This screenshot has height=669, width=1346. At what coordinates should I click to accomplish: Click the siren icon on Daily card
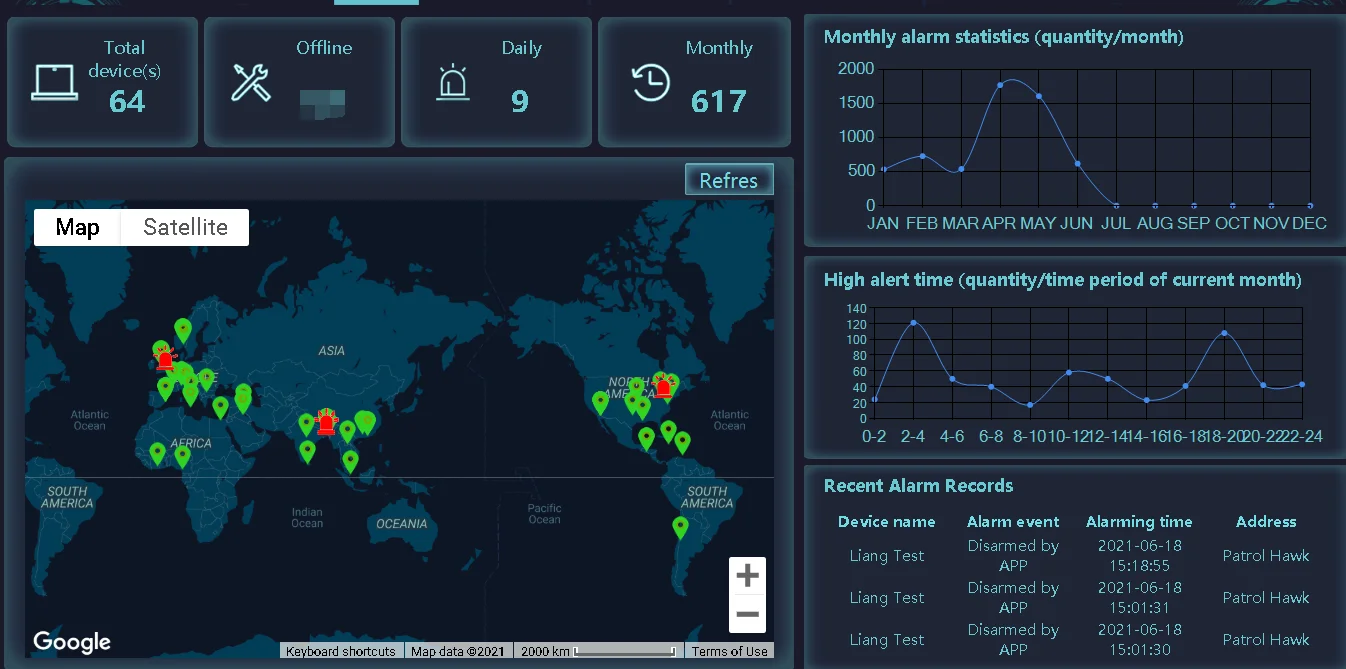[453, 82]
